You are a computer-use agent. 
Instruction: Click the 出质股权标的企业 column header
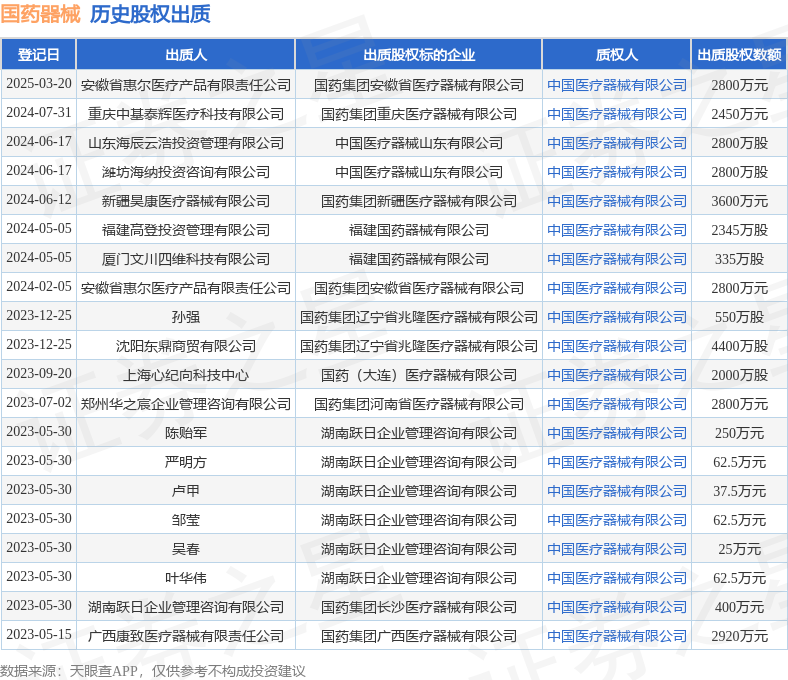[x=419, y=55]
